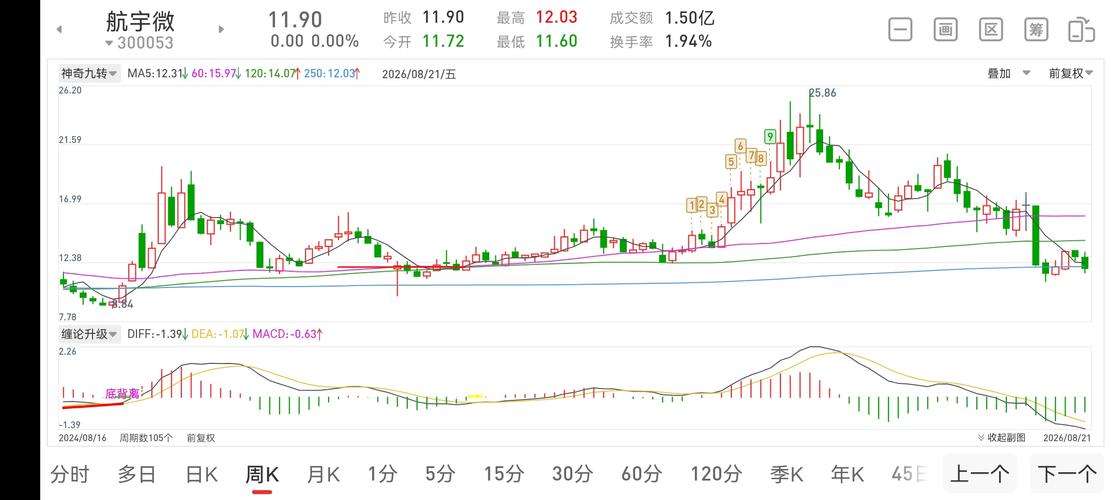The height and width of the screenshot is (500, 1111).
Task: Switch to 5分 chart period
Action: pyautogui.click(x=440, y=475)
